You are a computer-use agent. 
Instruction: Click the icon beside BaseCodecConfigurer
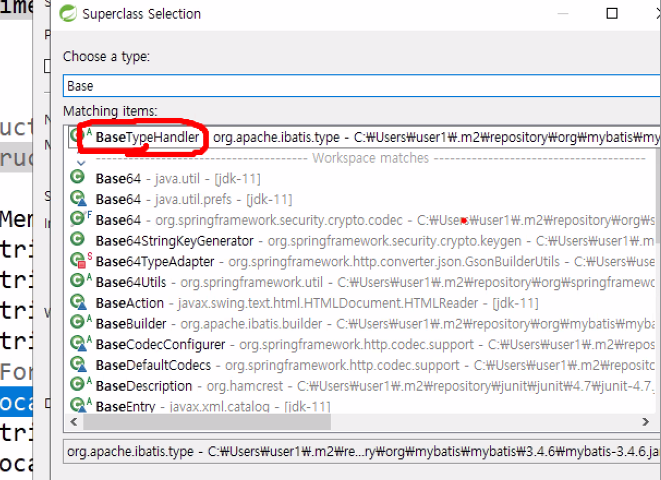[x=80, y=343]
